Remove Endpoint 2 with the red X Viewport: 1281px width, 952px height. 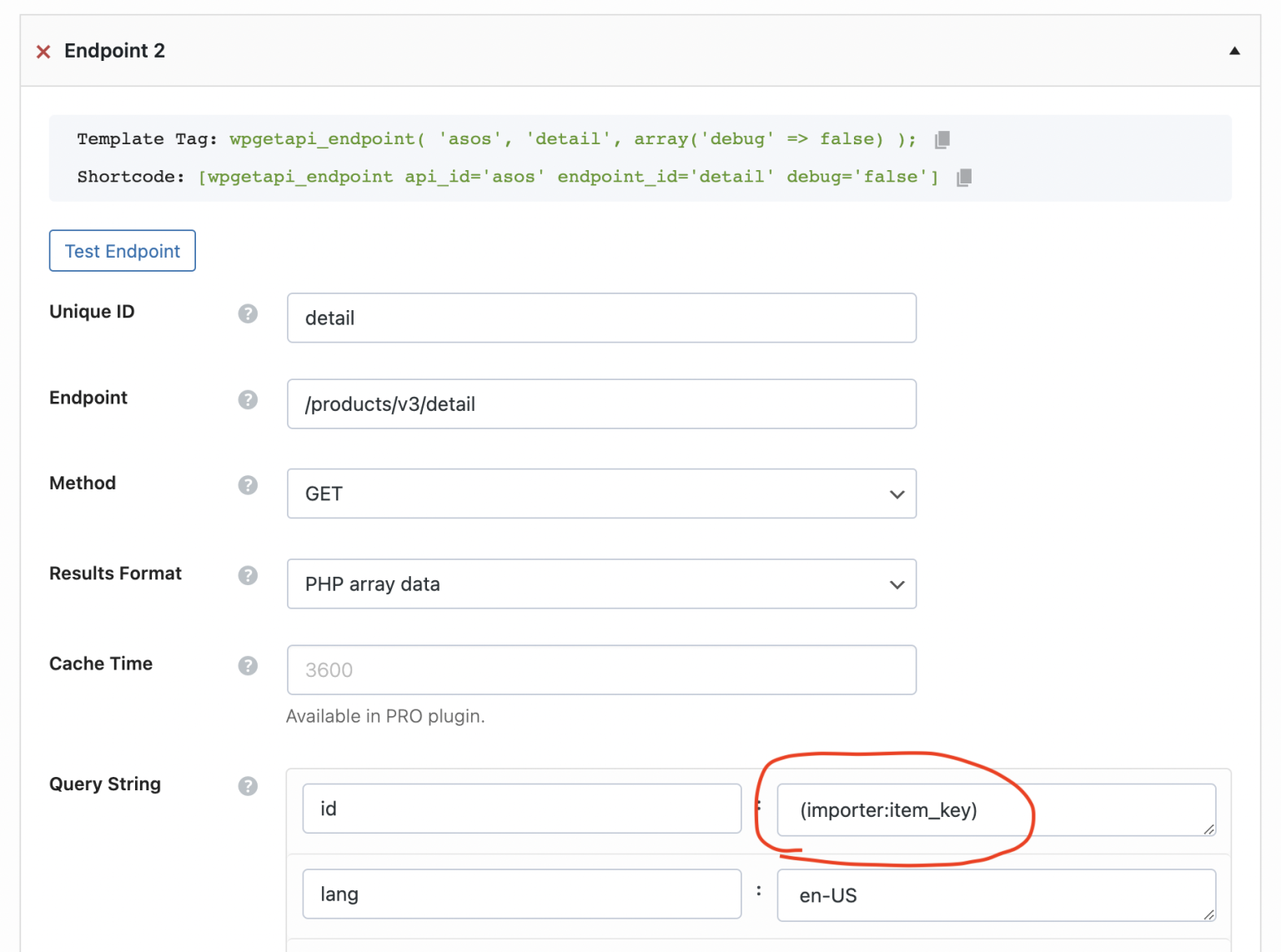point(43,51)
